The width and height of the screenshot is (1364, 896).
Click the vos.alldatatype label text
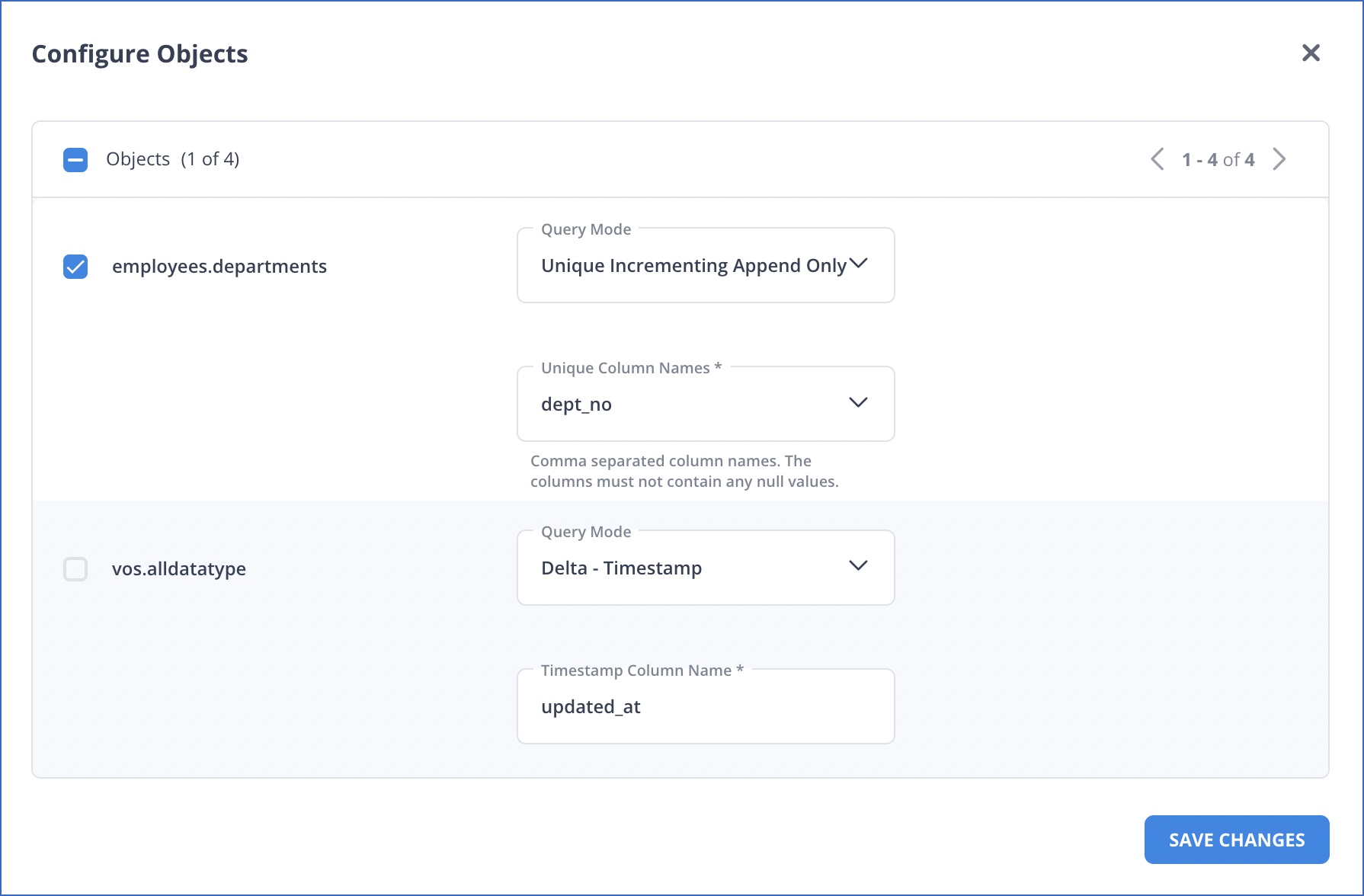point(179,568)
